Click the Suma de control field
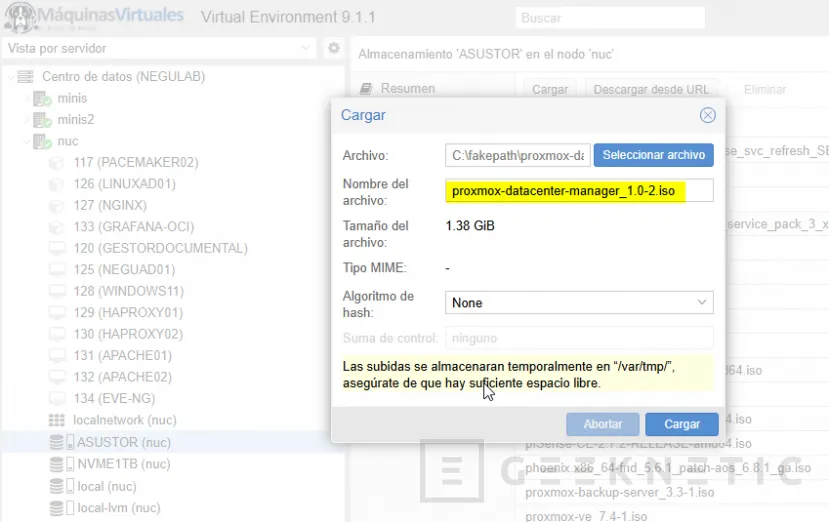The image size is (829, 522). (579, 338)
